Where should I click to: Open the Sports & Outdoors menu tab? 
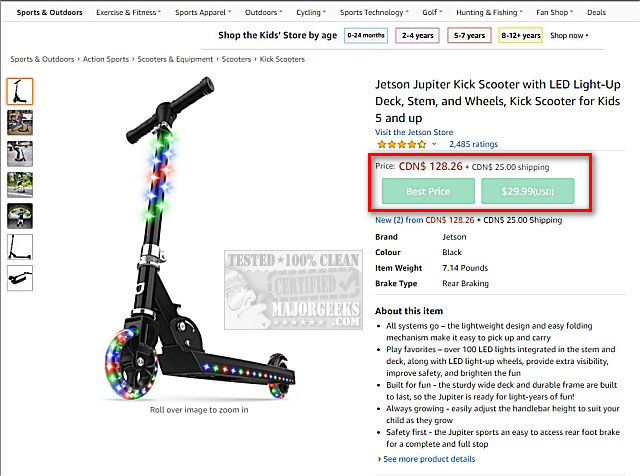49,13
